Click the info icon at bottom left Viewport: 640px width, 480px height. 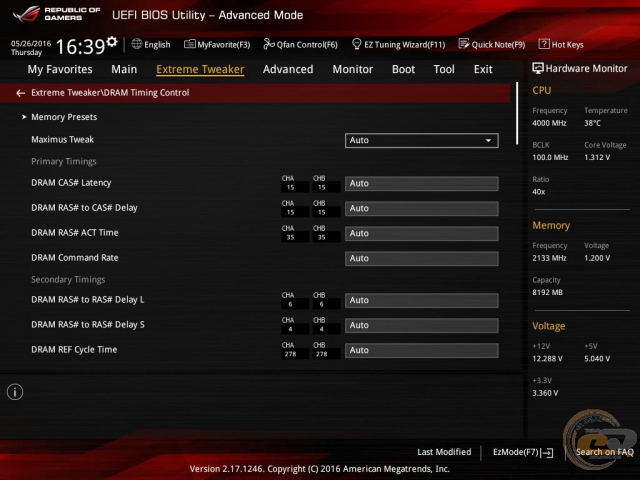pyautogui.click(x=15, y=392)
